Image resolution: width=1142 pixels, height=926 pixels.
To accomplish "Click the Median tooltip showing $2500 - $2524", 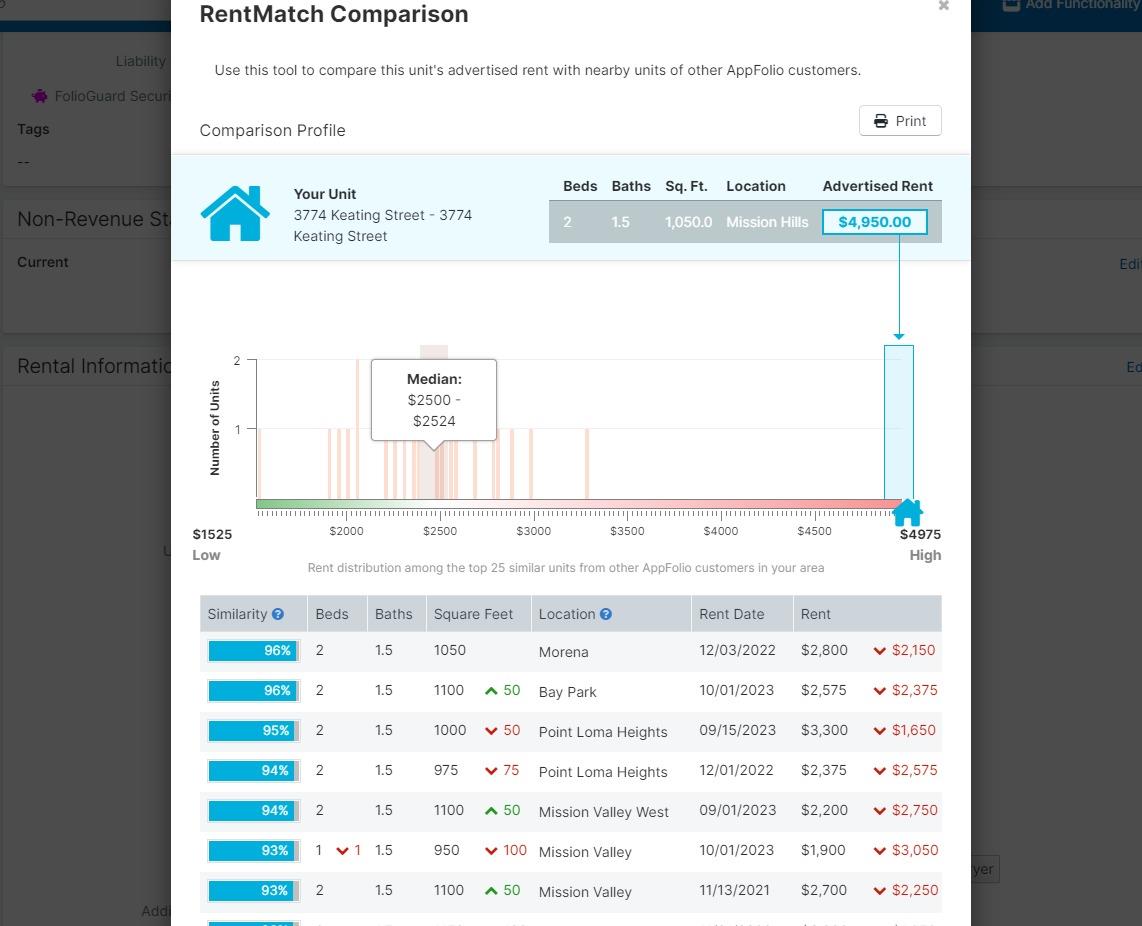I will click(x=434, y=400).
